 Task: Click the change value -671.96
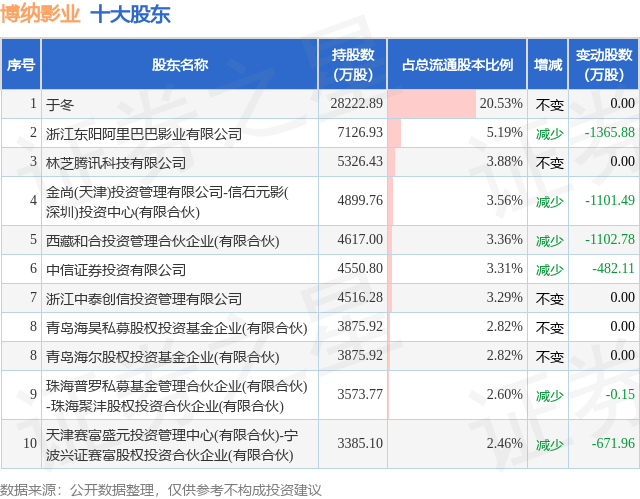coord(613,444)
